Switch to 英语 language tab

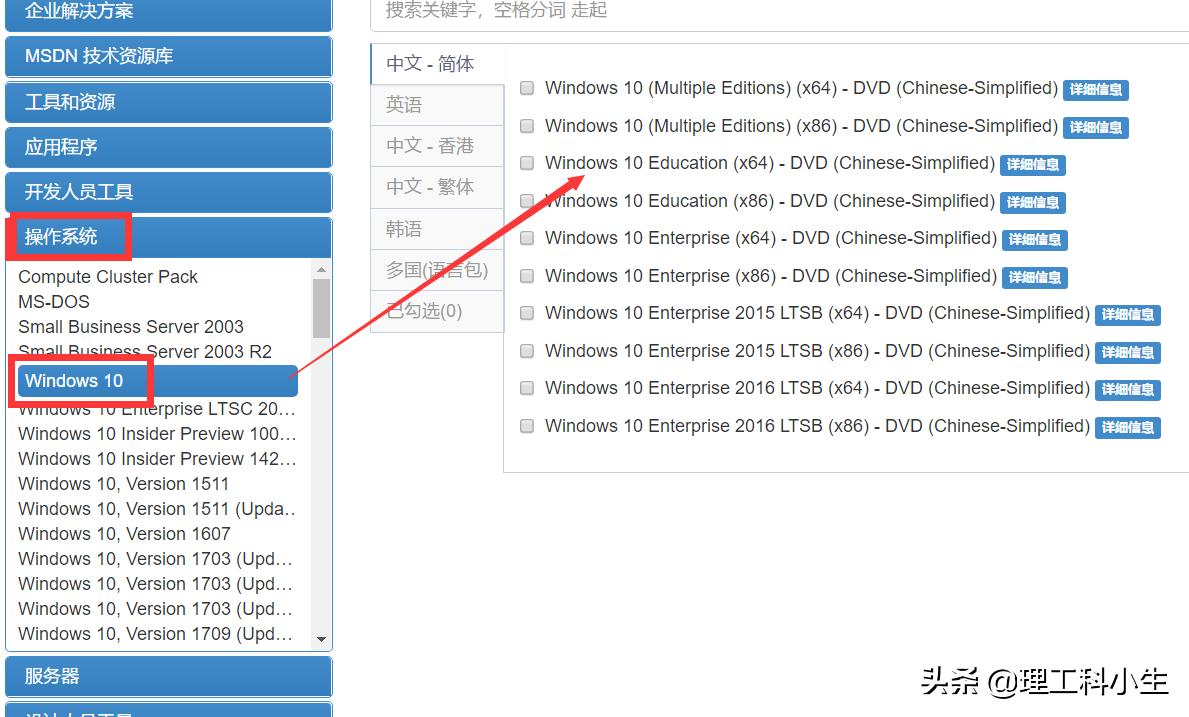tap(438, 105)
